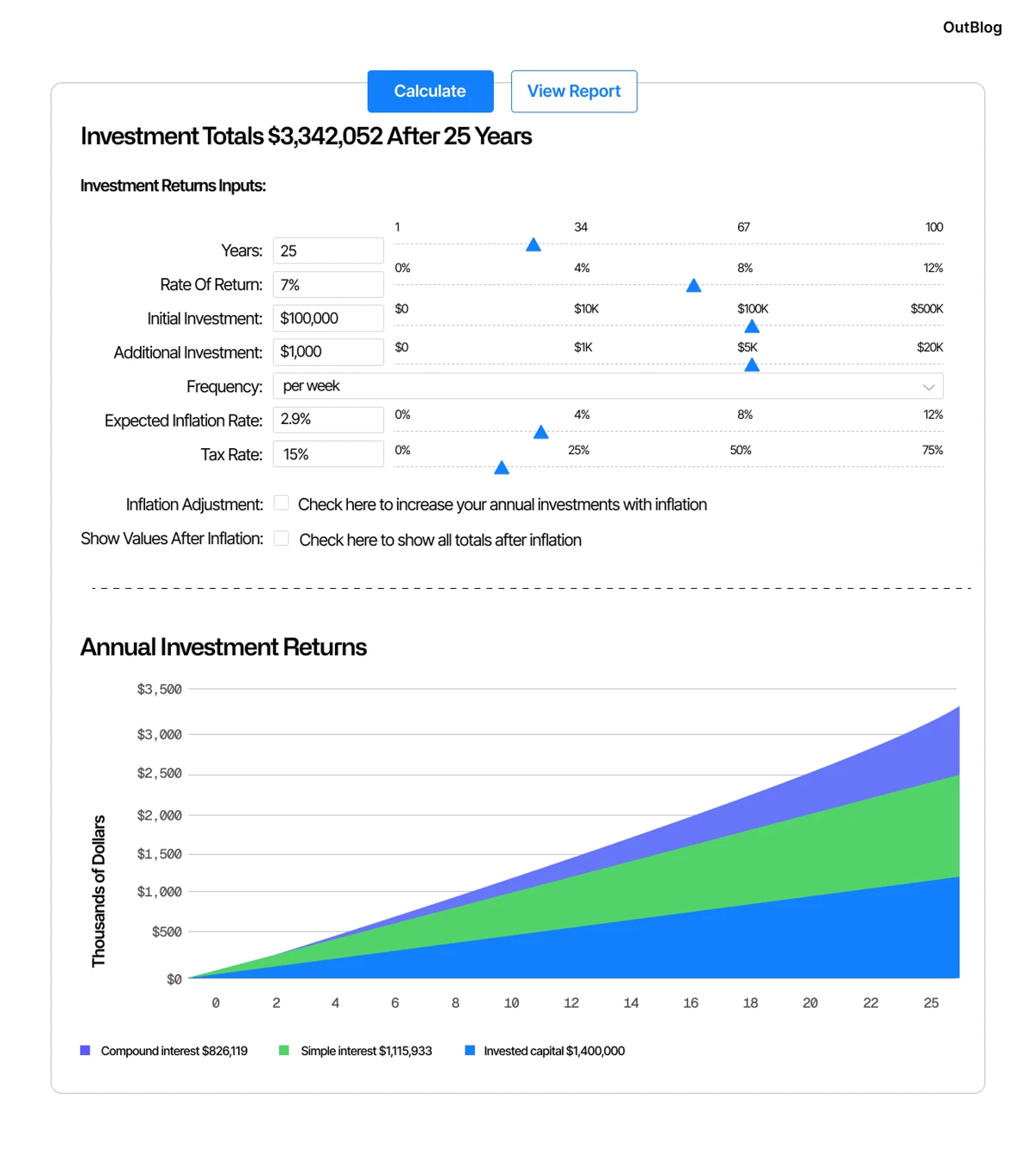
Task: Click the Calculate button
Action: [x=430, y=92]
